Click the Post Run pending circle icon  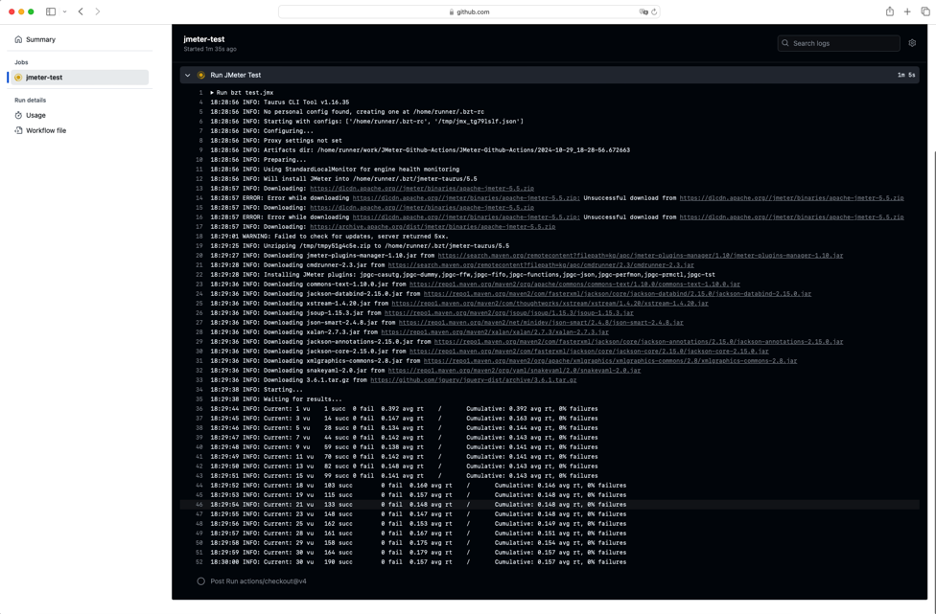[x=201, y=581]
